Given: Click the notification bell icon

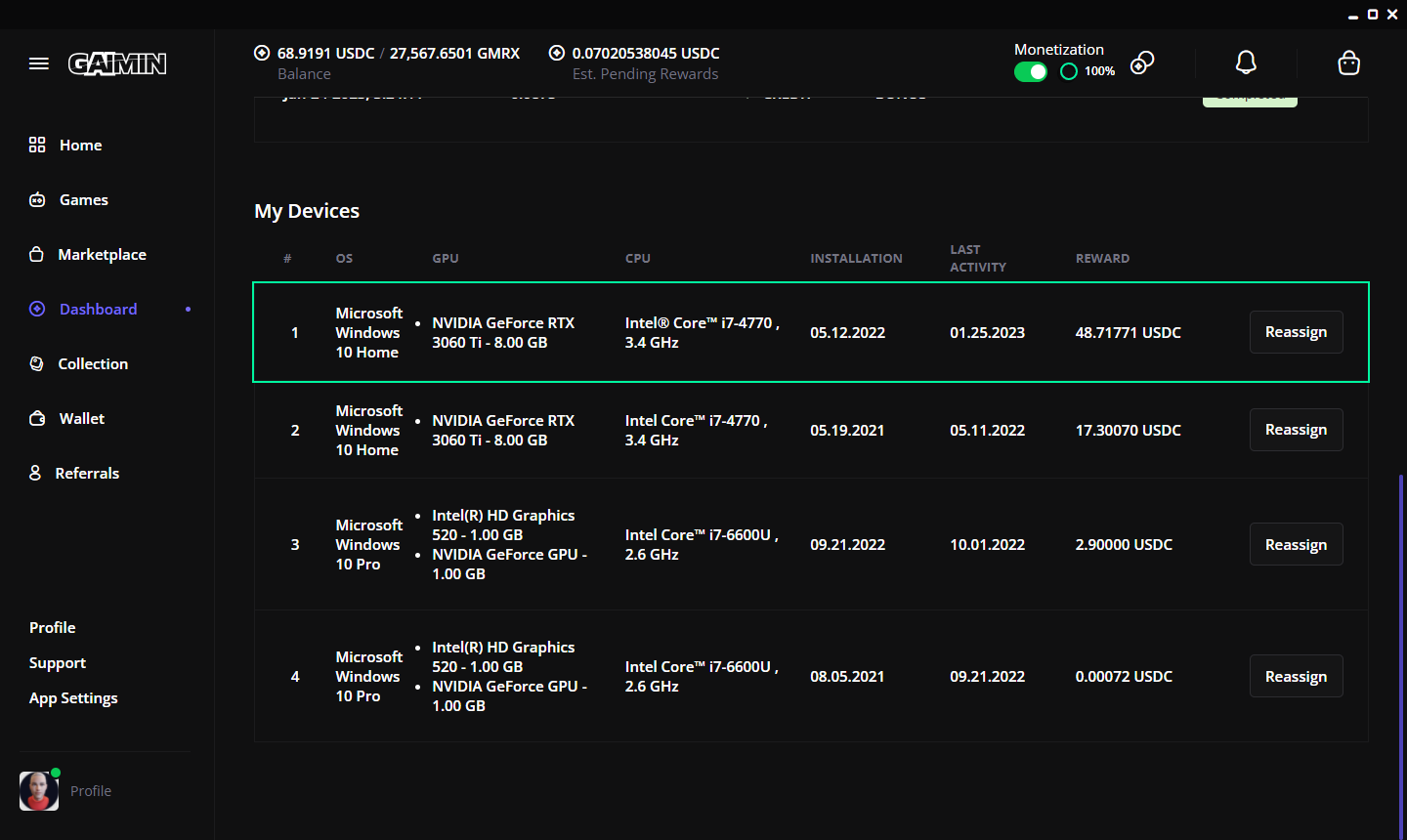Looking at the screenshot, I should 1246,63.
